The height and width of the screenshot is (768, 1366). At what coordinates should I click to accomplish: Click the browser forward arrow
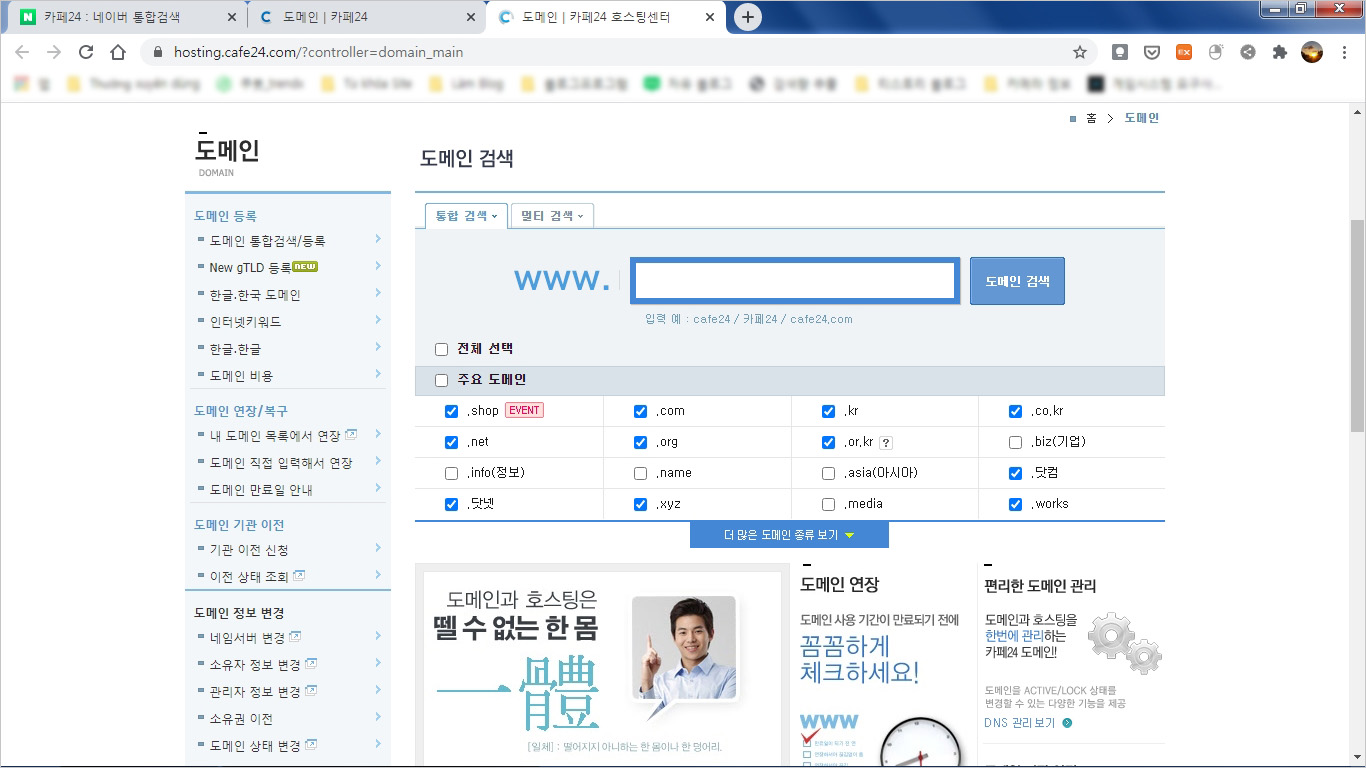pos(54,52)
